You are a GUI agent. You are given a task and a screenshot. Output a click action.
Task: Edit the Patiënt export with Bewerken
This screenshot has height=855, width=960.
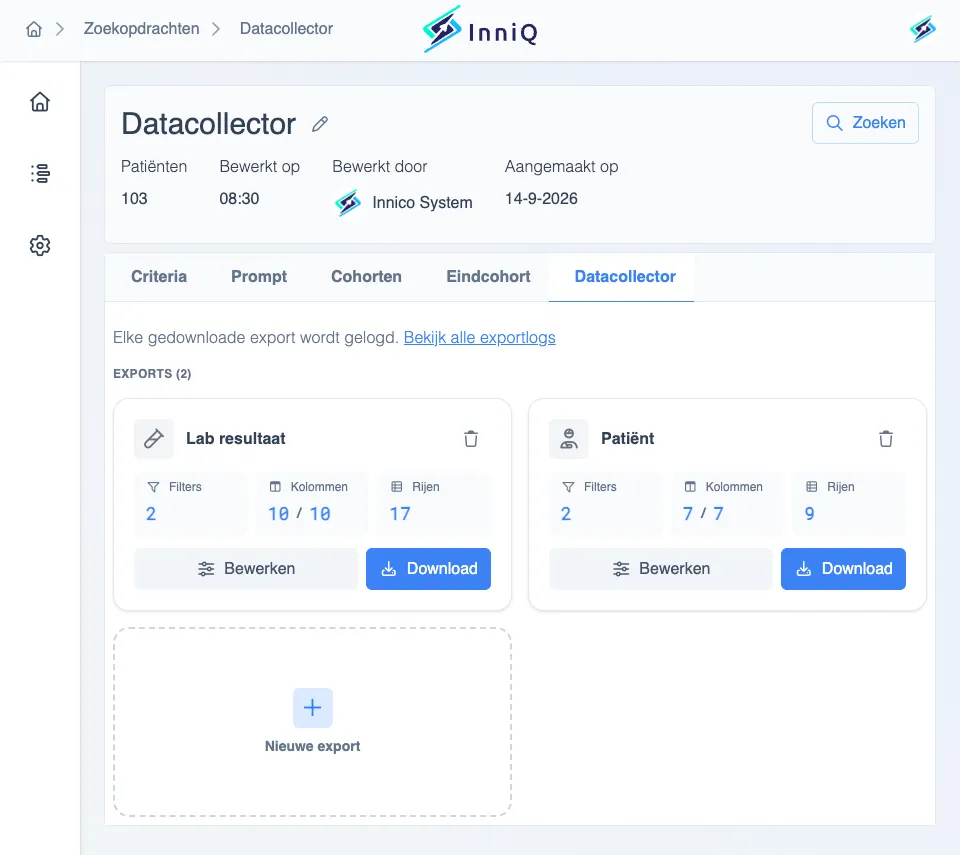coord(661,569)
